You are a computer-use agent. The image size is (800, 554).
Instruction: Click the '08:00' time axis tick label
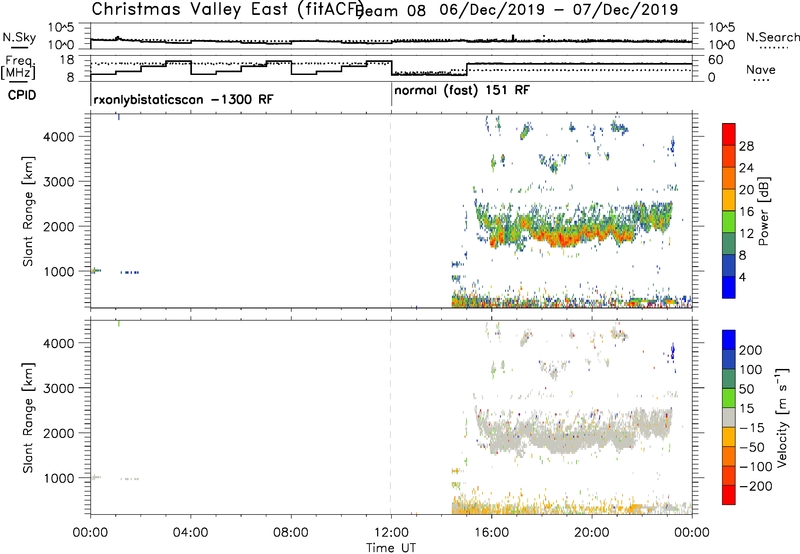[291, 533]
